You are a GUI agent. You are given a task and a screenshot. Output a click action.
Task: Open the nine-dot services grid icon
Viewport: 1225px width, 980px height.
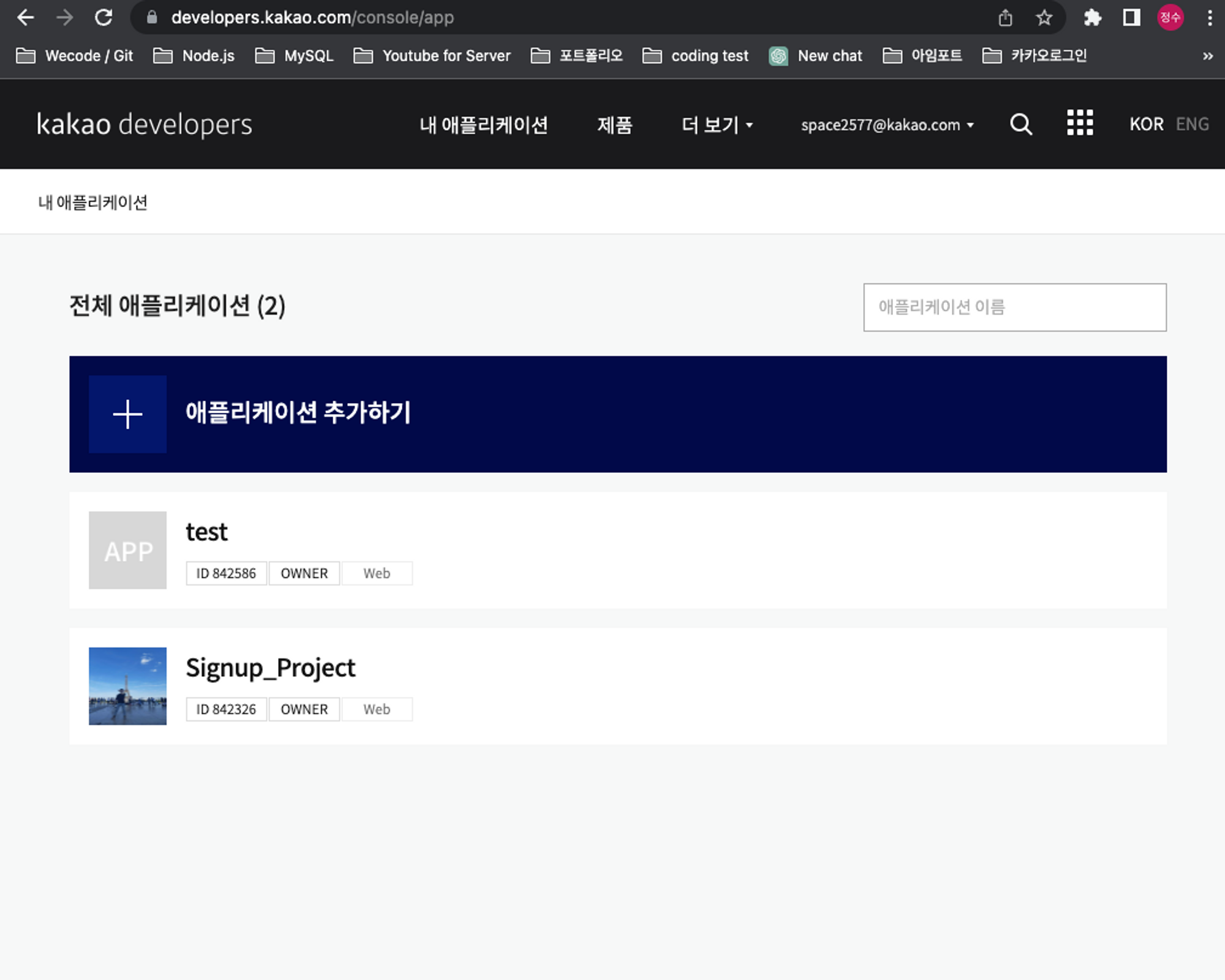point(1080,123)
